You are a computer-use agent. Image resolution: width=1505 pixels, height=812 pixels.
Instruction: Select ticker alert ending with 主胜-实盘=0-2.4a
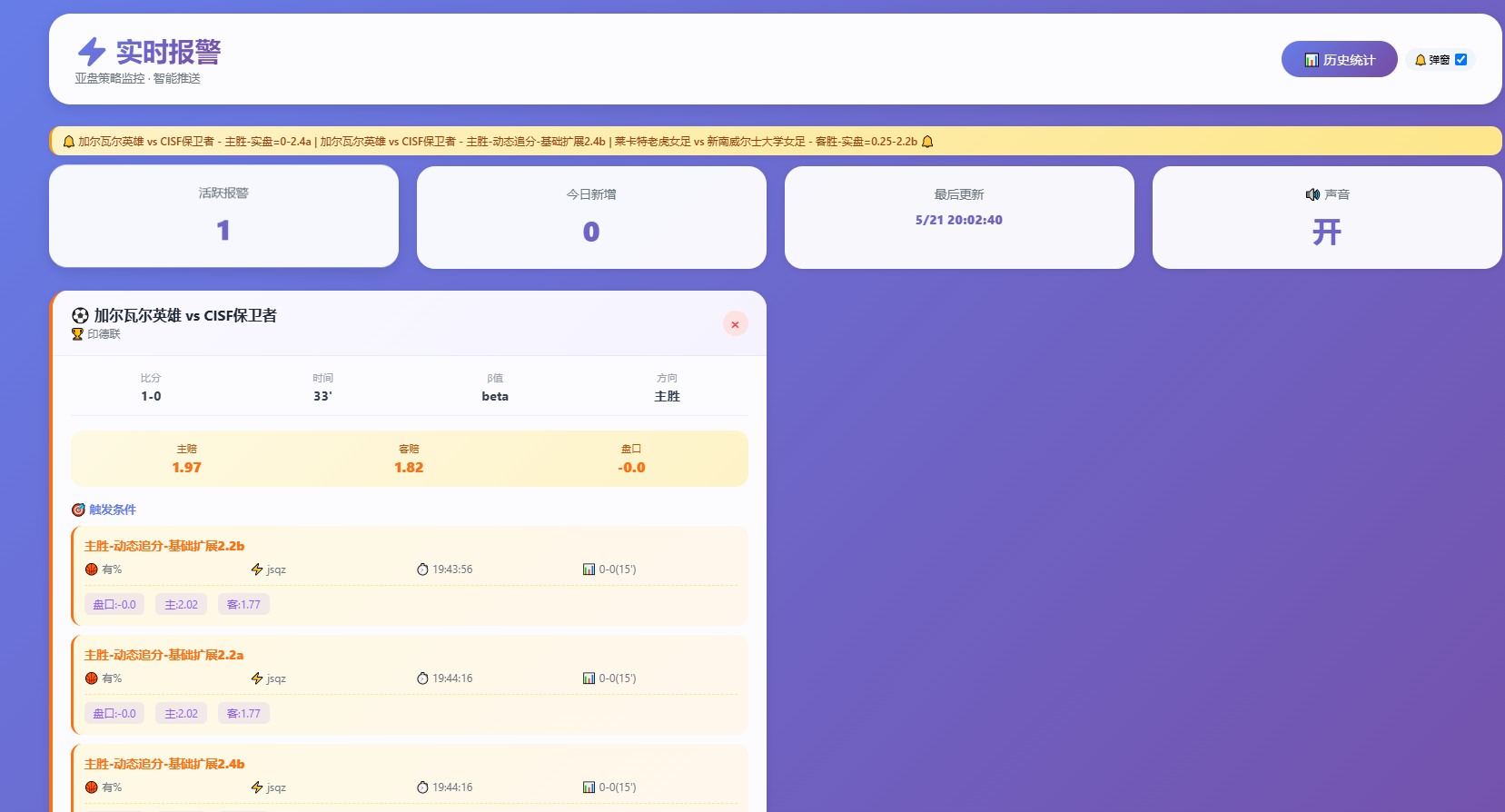point(194,142)
